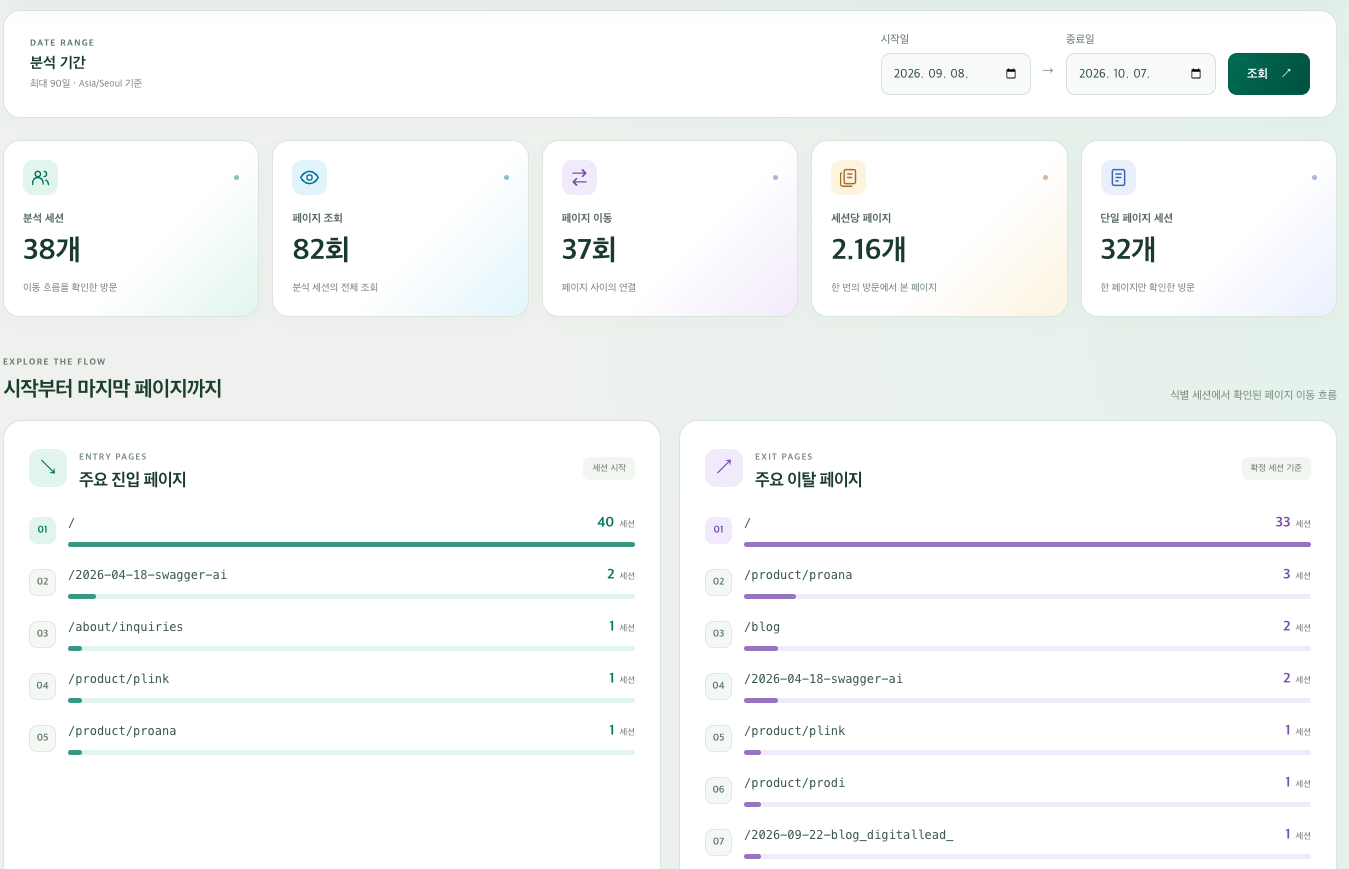Click the 33 세션 count in exit pages
The width and height of the screenshot is (1349, 869).
pos(1293,522)
